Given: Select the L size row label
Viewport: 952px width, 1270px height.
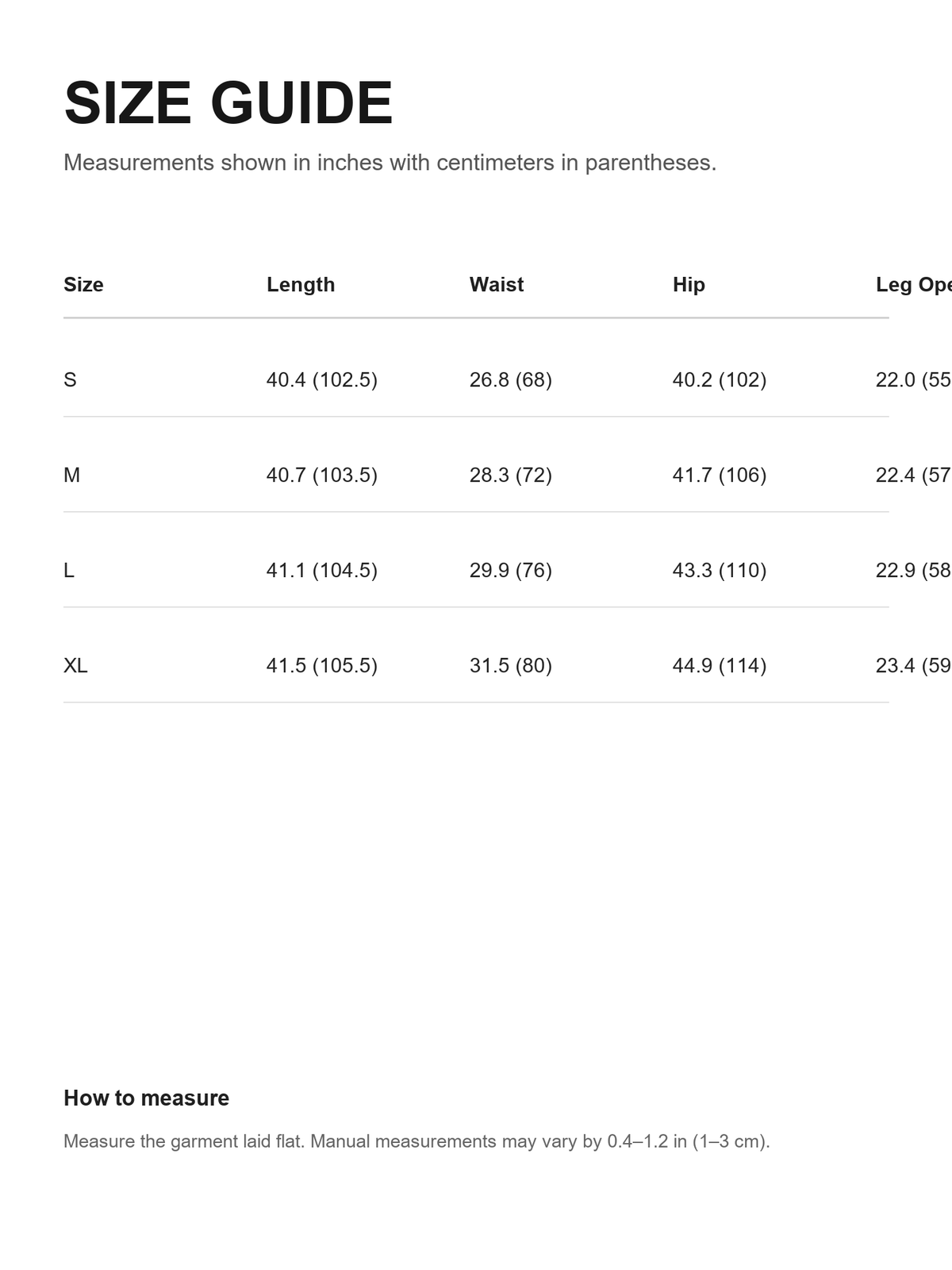Looking at the screenshot, I should pos(69,570).
